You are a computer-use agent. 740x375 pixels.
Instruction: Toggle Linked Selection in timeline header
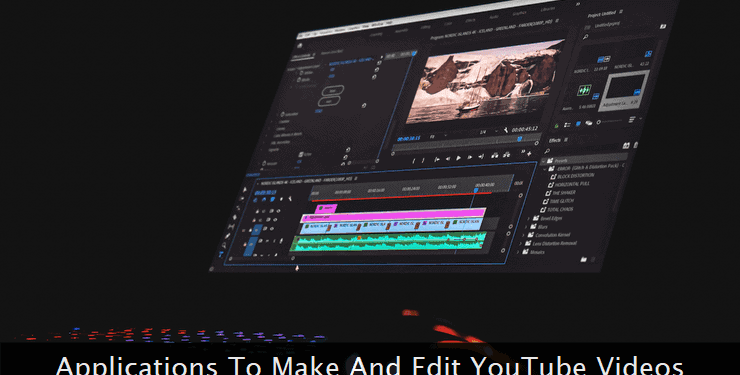(273, 200)
